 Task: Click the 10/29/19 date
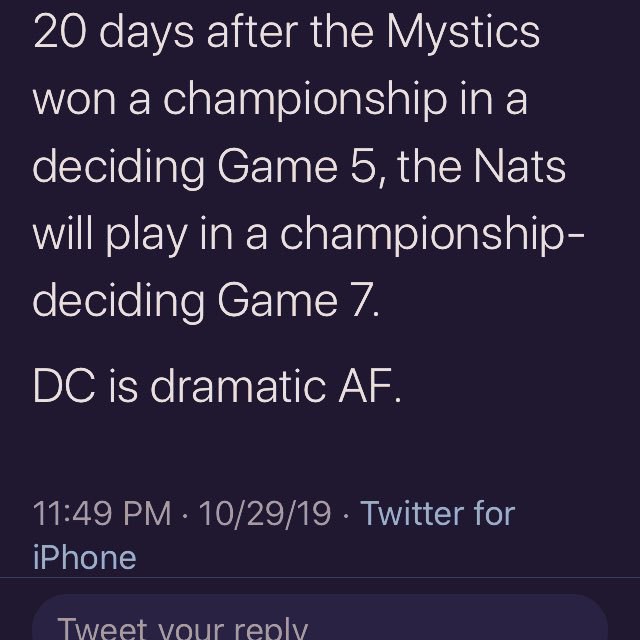tap(264, 513)
